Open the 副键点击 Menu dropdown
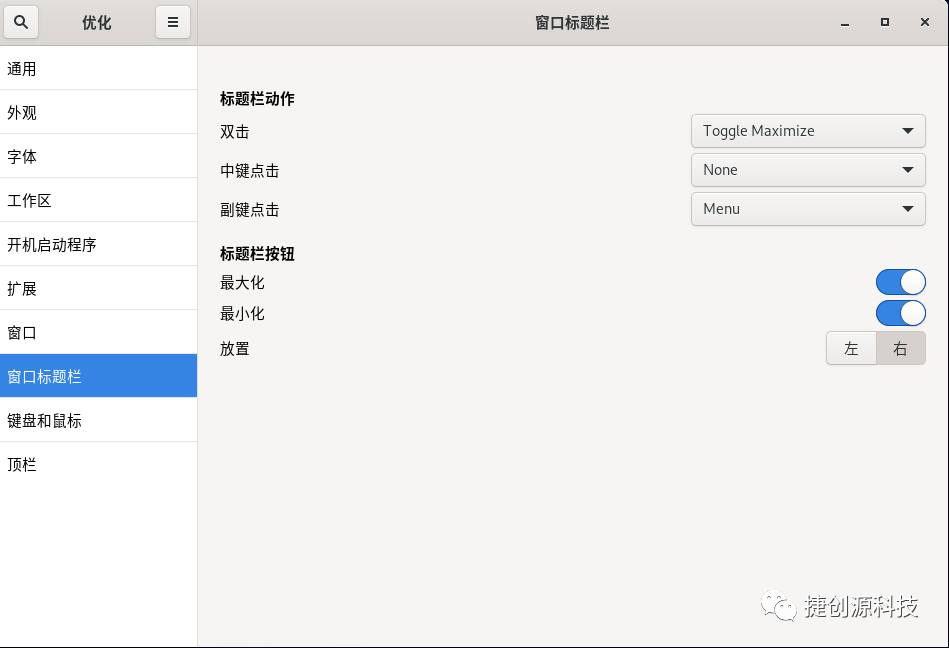949x648 pixels. click(808, 209)
